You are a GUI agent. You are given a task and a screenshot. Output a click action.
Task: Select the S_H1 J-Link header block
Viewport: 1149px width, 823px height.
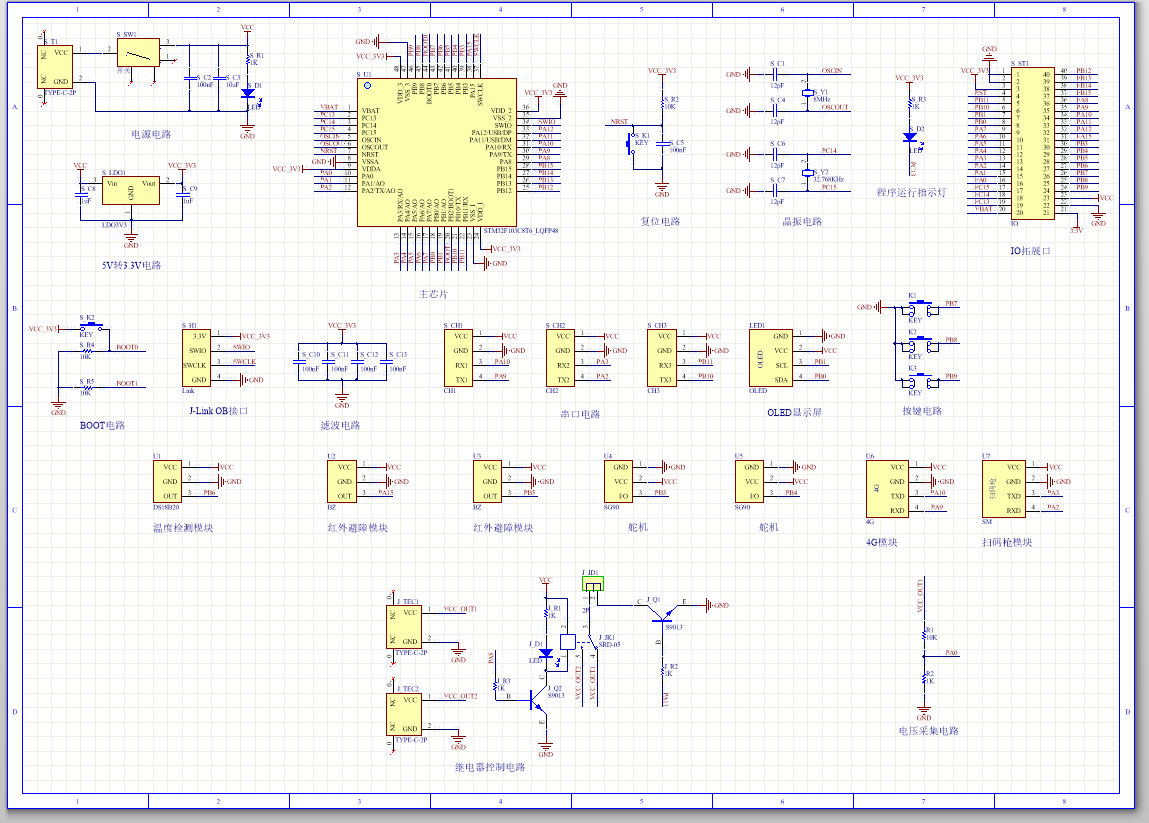[x=196, y=358]
